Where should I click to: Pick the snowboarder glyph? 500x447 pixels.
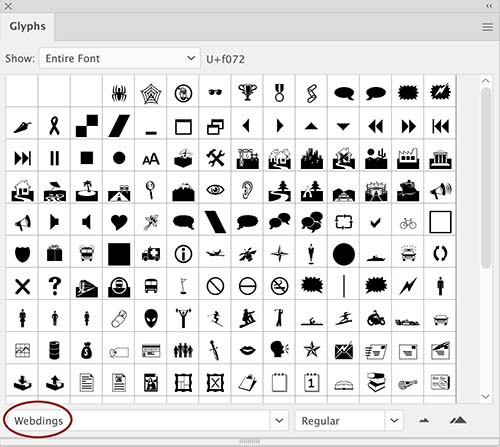(x=247, y=318)
